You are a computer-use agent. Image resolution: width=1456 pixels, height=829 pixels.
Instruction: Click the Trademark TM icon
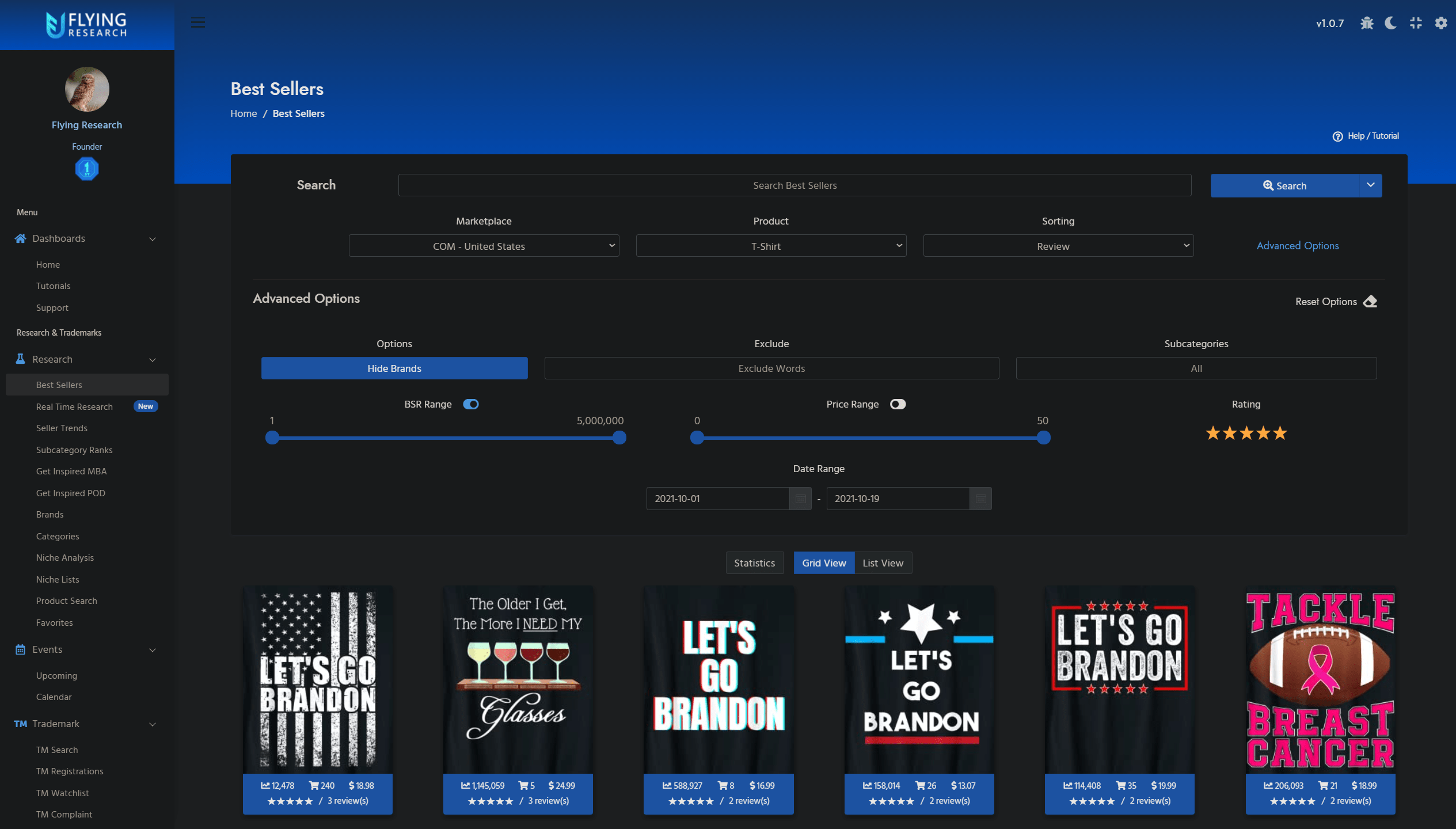coord(21,724)
